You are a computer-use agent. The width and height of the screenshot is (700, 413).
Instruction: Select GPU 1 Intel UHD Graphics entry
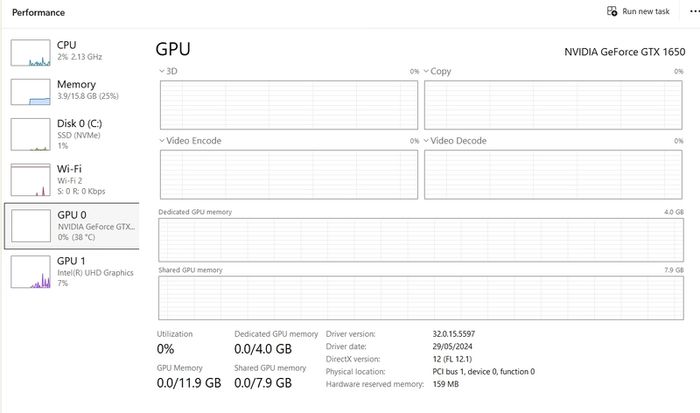pyautogui.click(x=71, y=271)
